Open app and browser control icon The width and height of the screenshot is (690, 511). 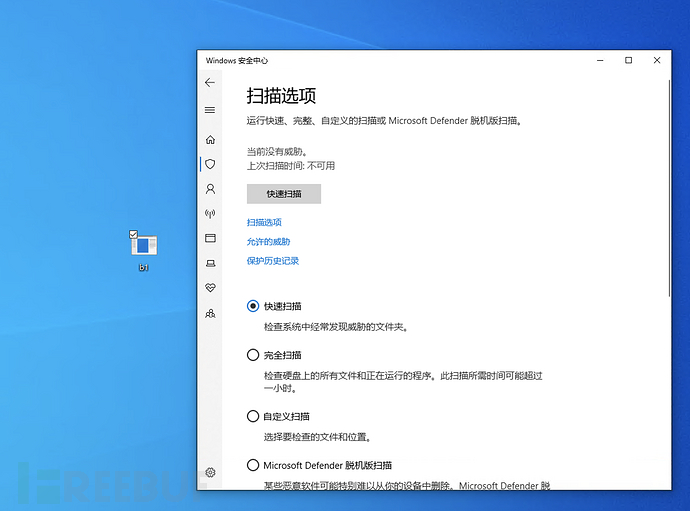210,238
